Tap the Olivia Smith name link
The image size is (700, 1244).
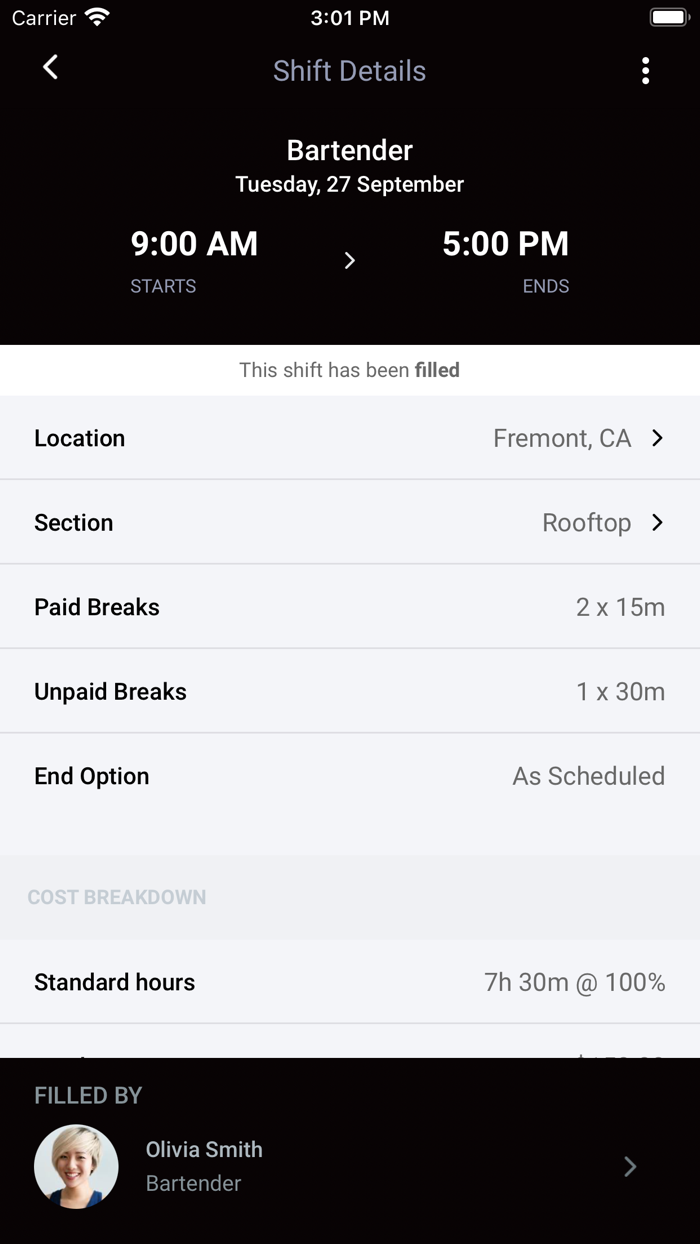[204, 1150]
